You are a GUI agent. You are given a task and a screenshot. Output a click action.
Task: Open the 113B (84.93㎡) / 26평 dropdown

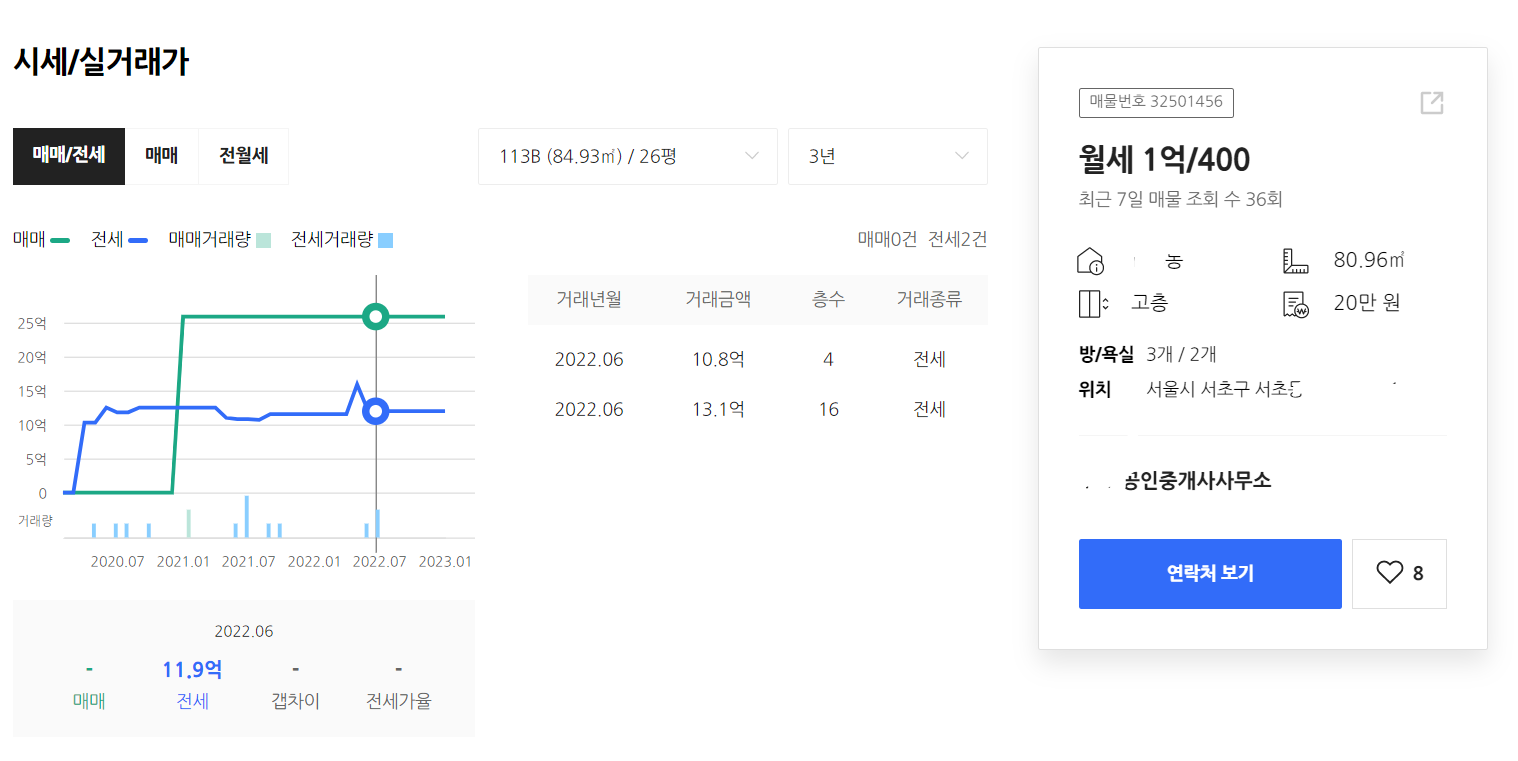pos(628,156)
